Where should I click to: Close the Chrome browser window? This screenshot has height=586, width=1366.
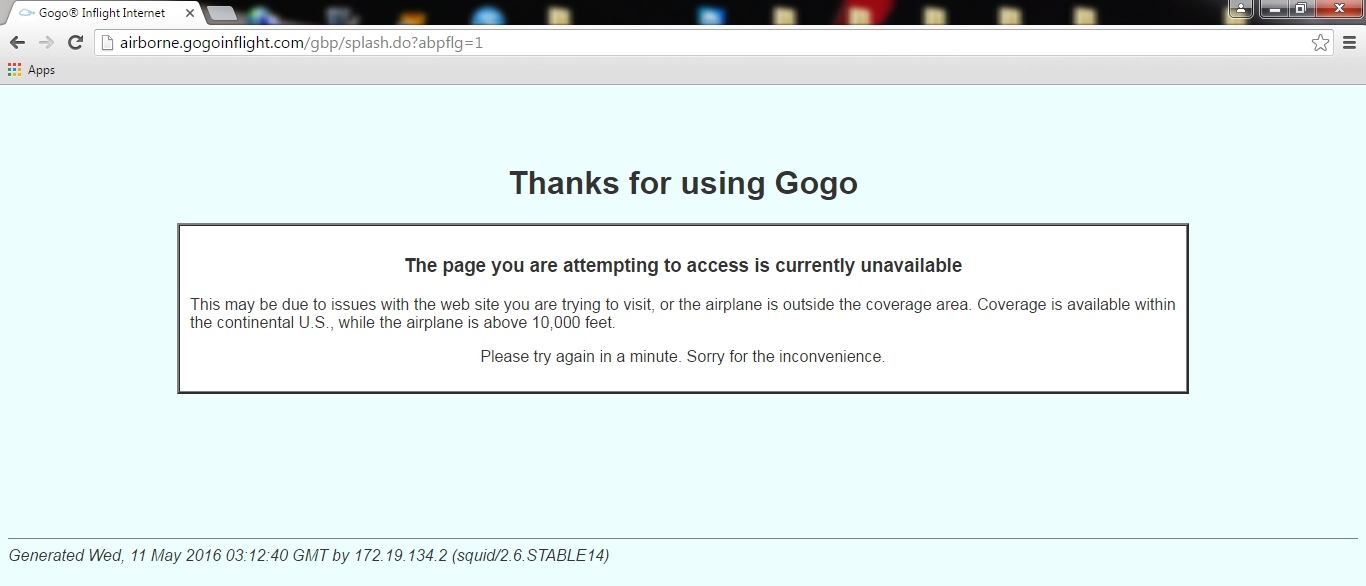pos(1339,9)
